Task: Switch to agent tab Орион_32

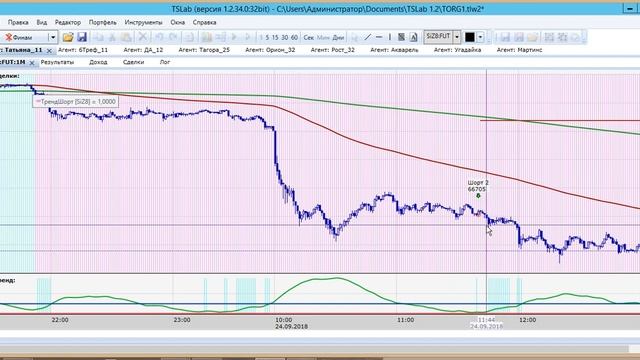Action: click(270, 50)
